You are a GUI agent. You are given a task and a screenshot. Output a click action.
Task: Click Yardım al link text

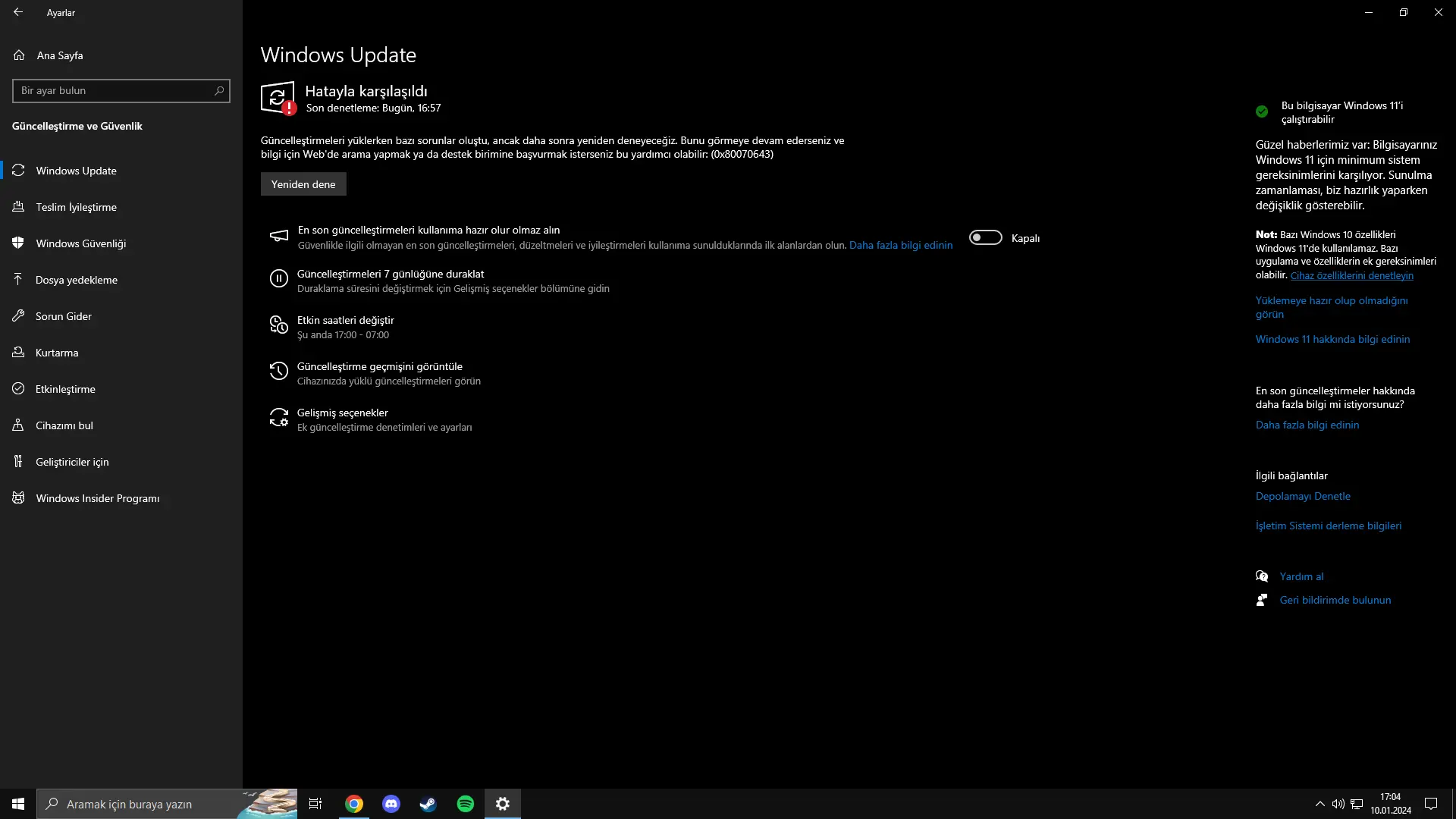coord(1301,576)
